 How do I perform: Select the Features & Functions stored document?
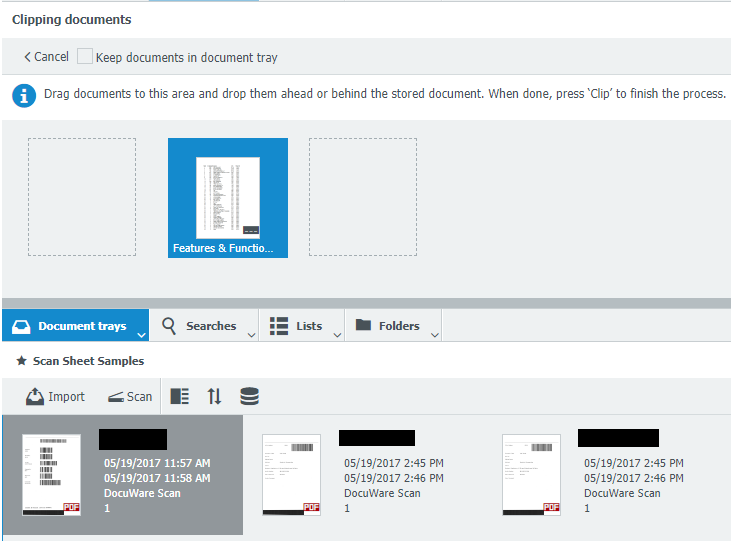click(x=228, y=198)
